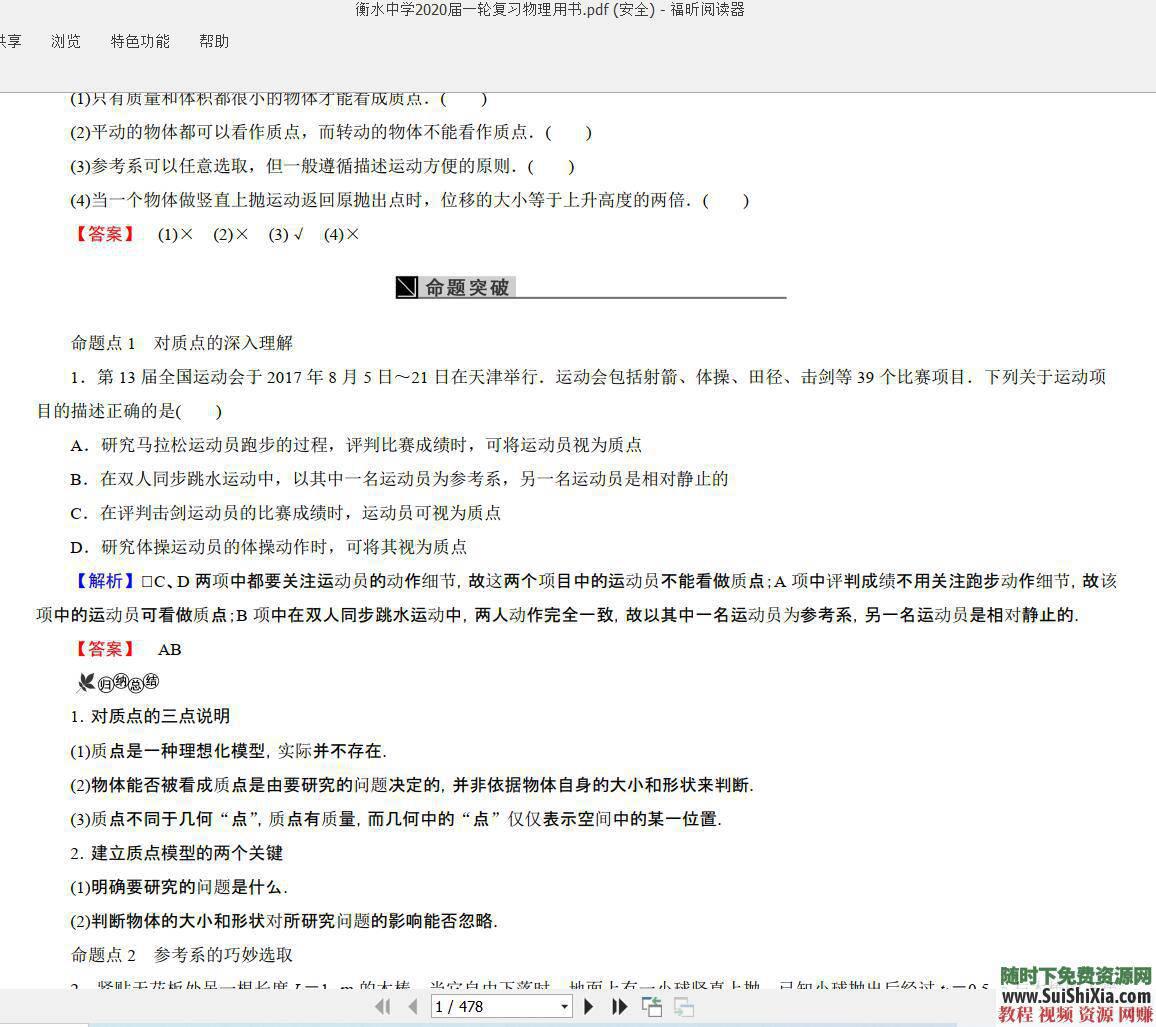
Task: Click the red 【解析】 label in the text
Action: pyautogui.click(x=104, y=581)
